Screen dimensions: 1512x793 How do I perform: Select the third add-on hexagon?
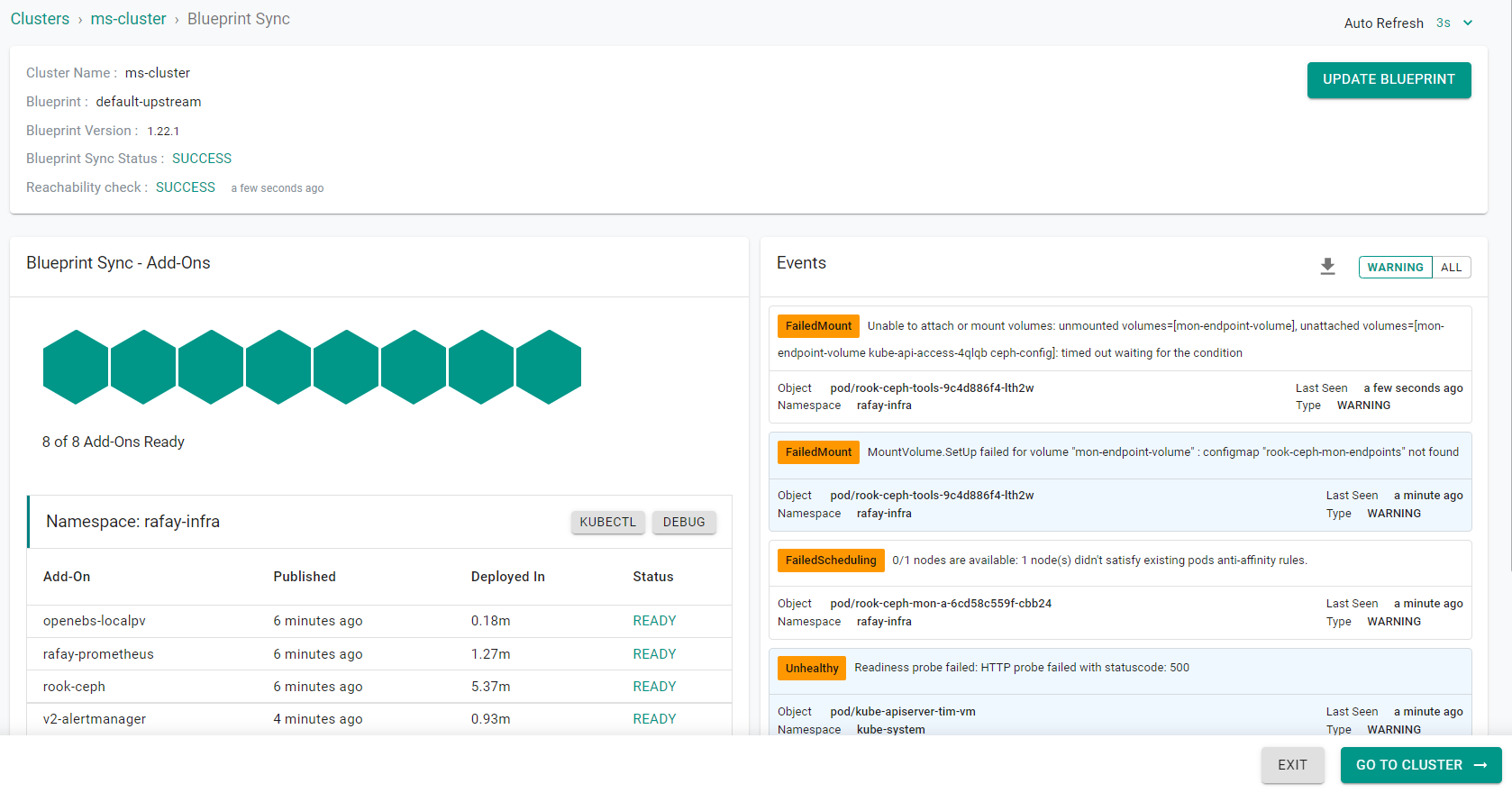click(x=211, y=367)
